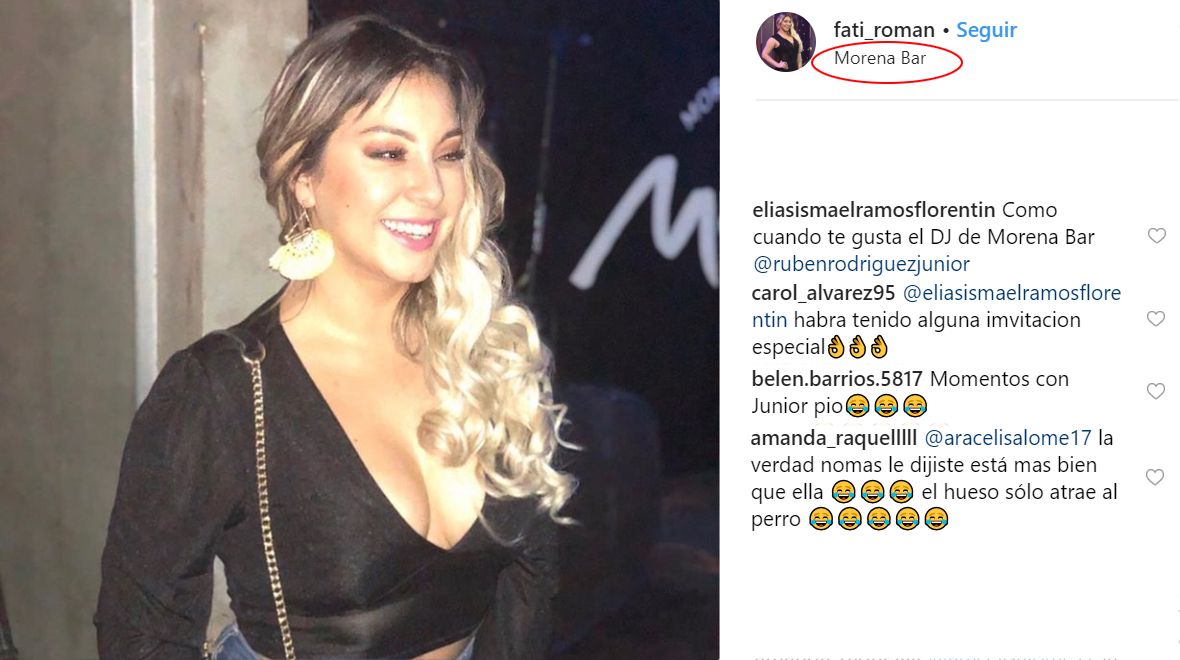Image resolution: width=1180 pixels, height=660 pixels.
Task: Open the Morena Bar location tag
Action: [x=880, y=58]
